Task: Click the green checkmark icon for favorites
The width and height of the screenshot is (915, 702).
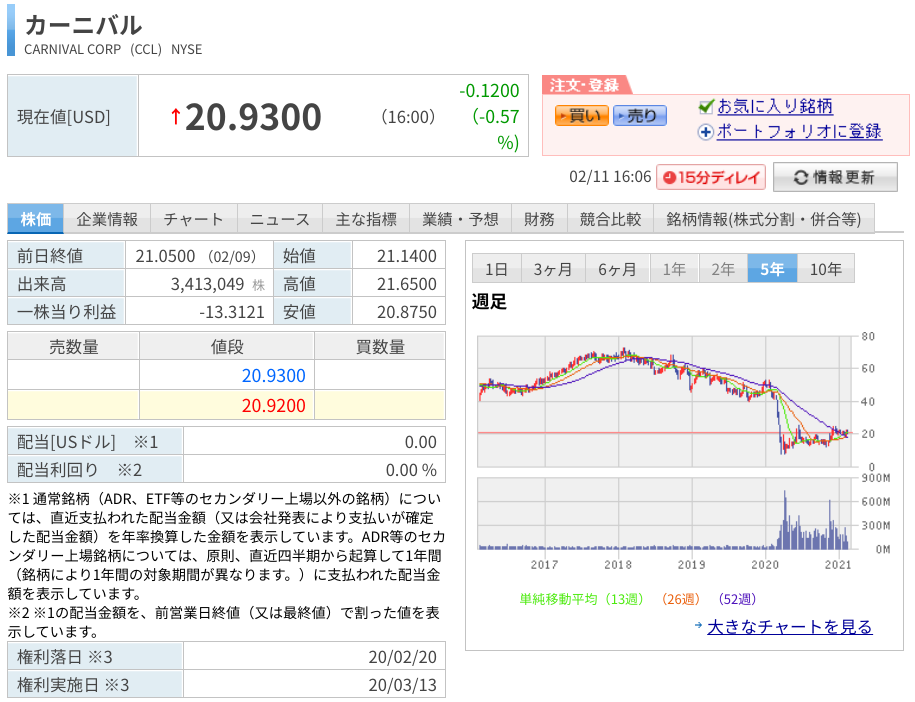Action: 706,107
